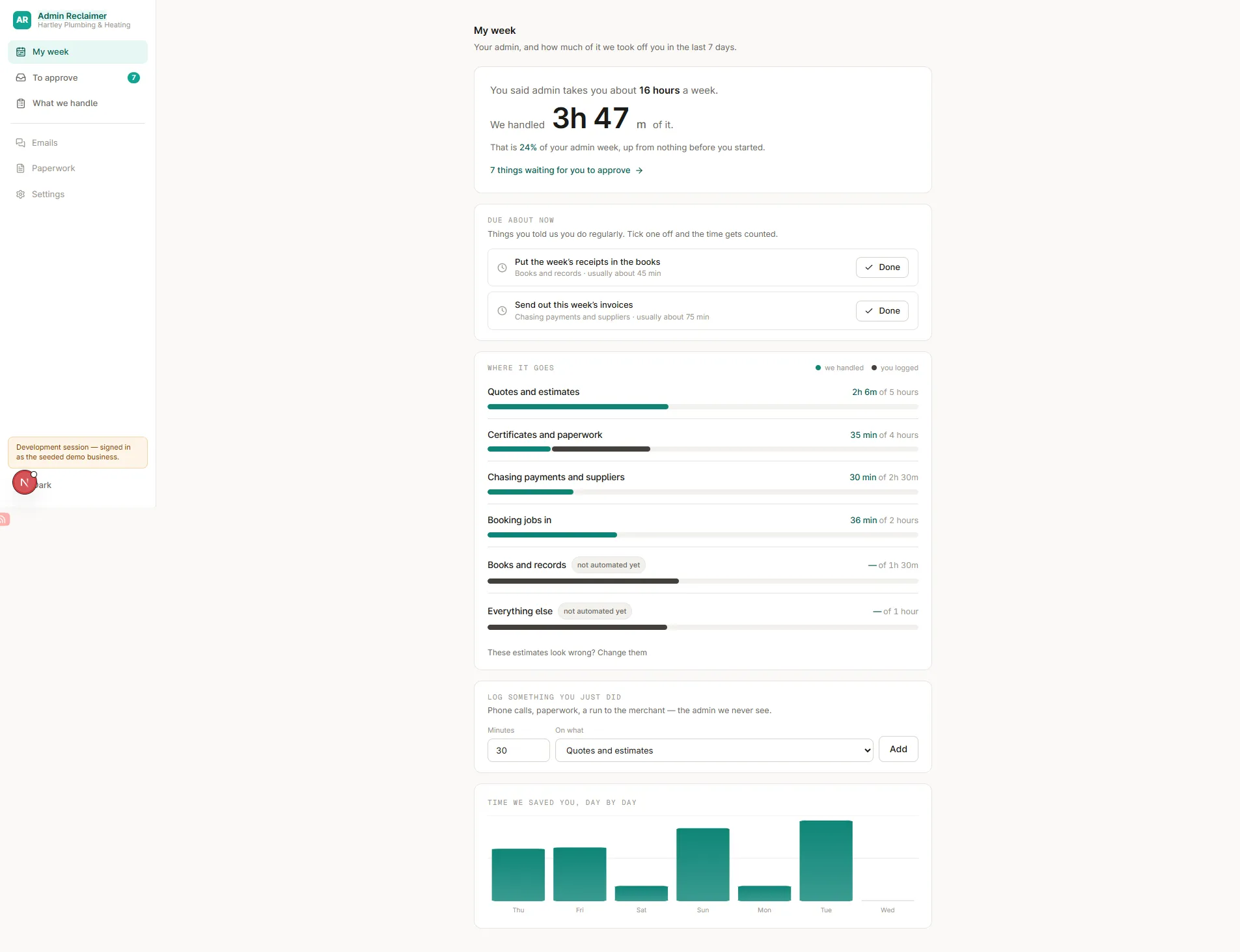Click the What we handle clipboard icon
This screenshot has height=952, width=1240.
coord(21,103)
